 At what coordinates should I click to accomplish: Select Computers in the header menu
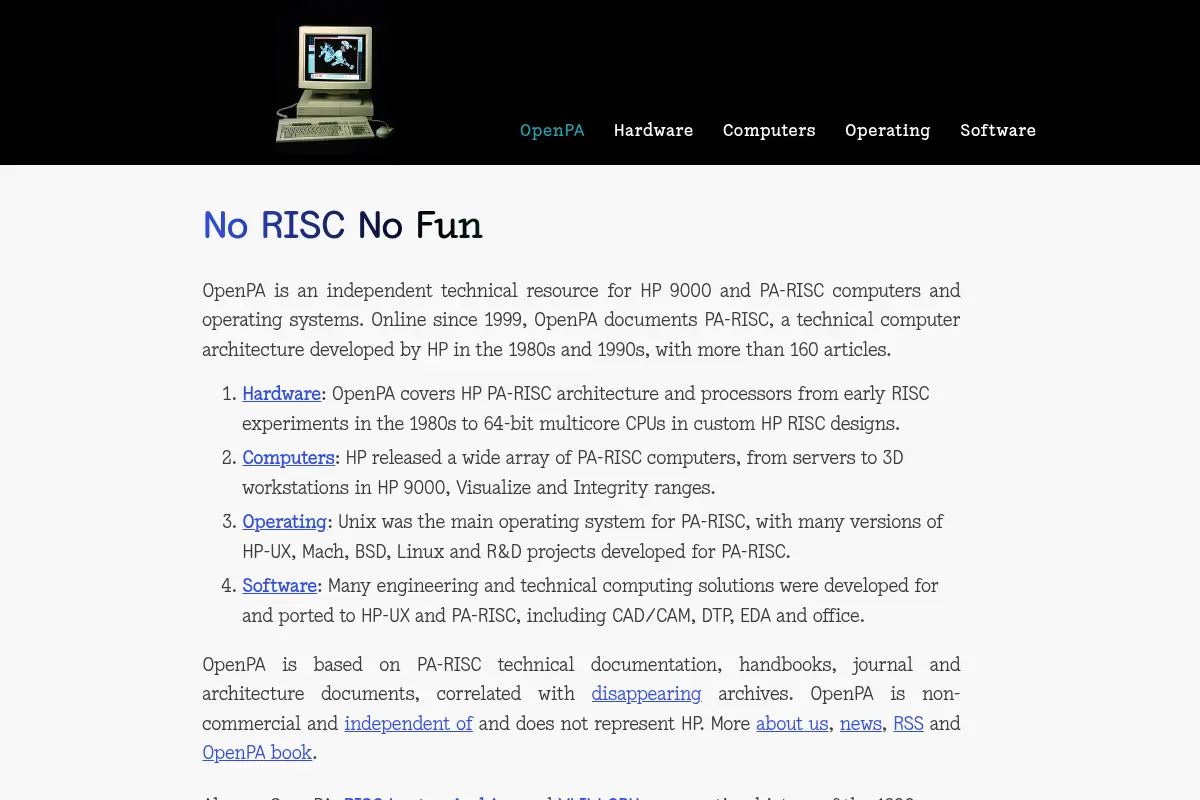click(769, 130)
